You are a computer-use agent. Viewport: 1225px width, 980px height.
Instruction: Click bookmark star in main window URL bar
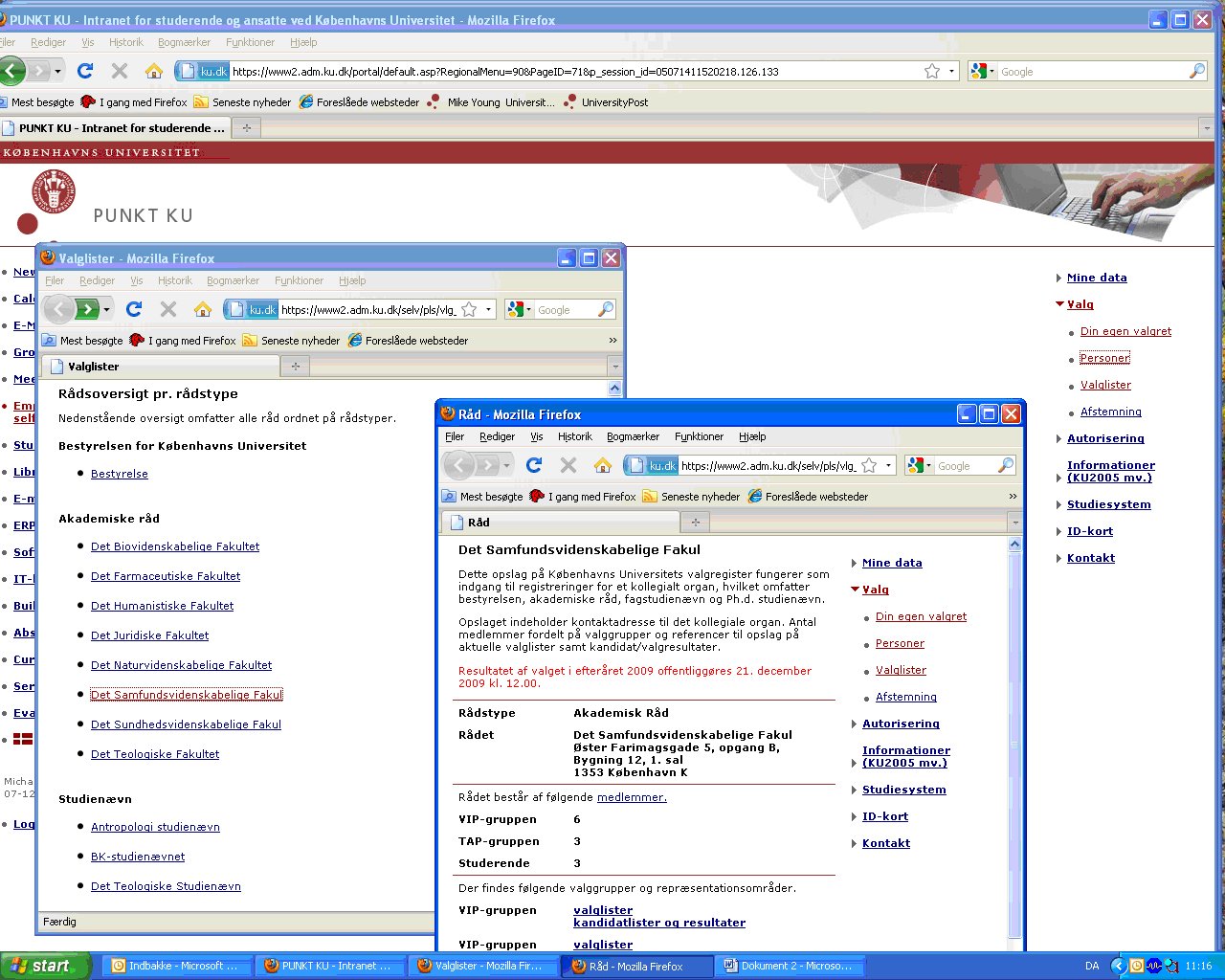pyautogui.click(x=931, y=71)
